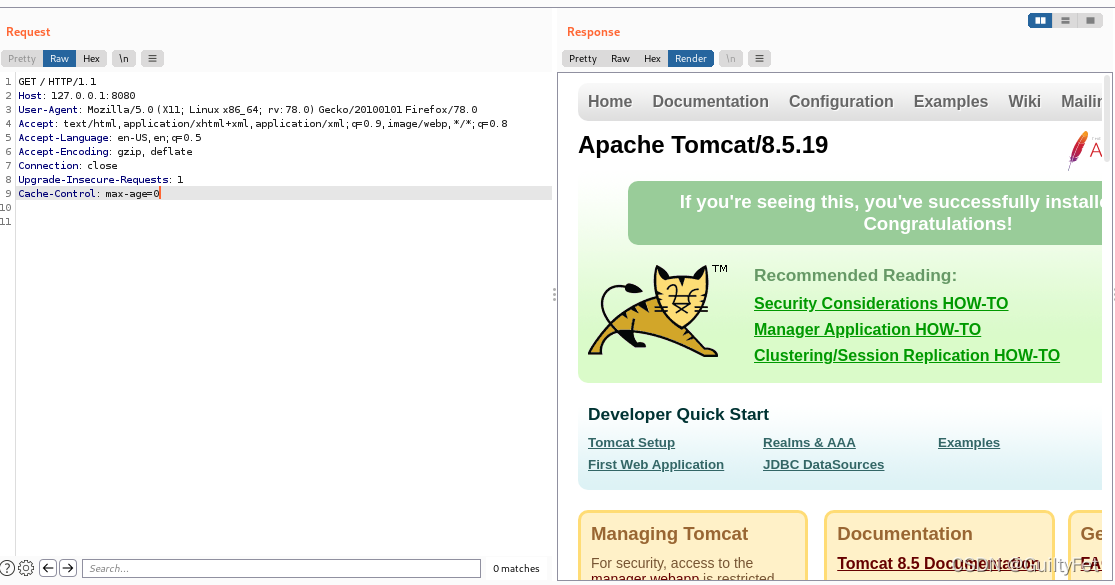
Task: Select the Pretty tab in Request
Action: click(x=22, y=58)
